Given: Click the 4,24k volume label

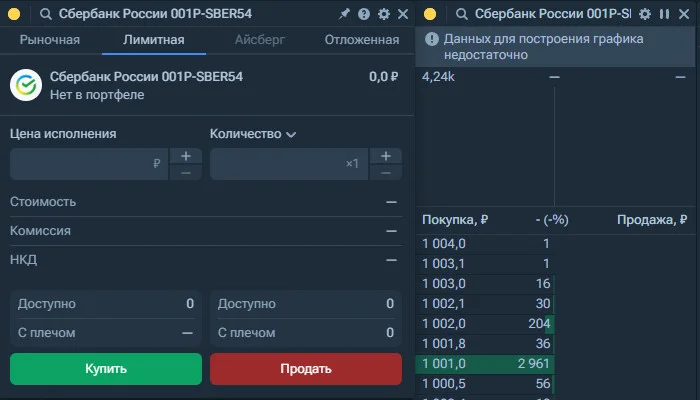Looking at the screenshot, I should click(438, 77).
